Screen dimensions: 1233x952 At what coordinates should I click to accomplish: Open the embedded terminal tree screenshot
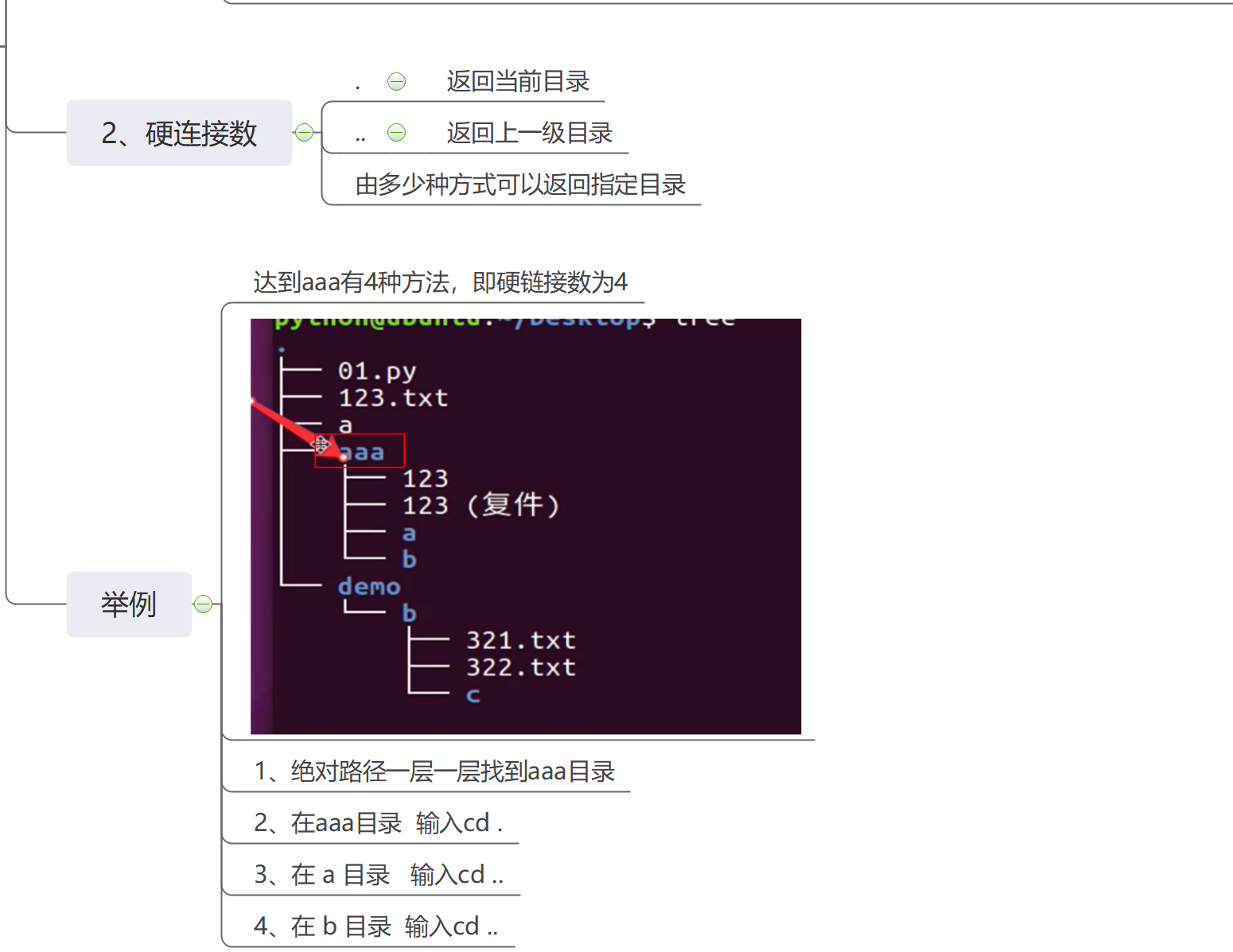coord(525,525)
